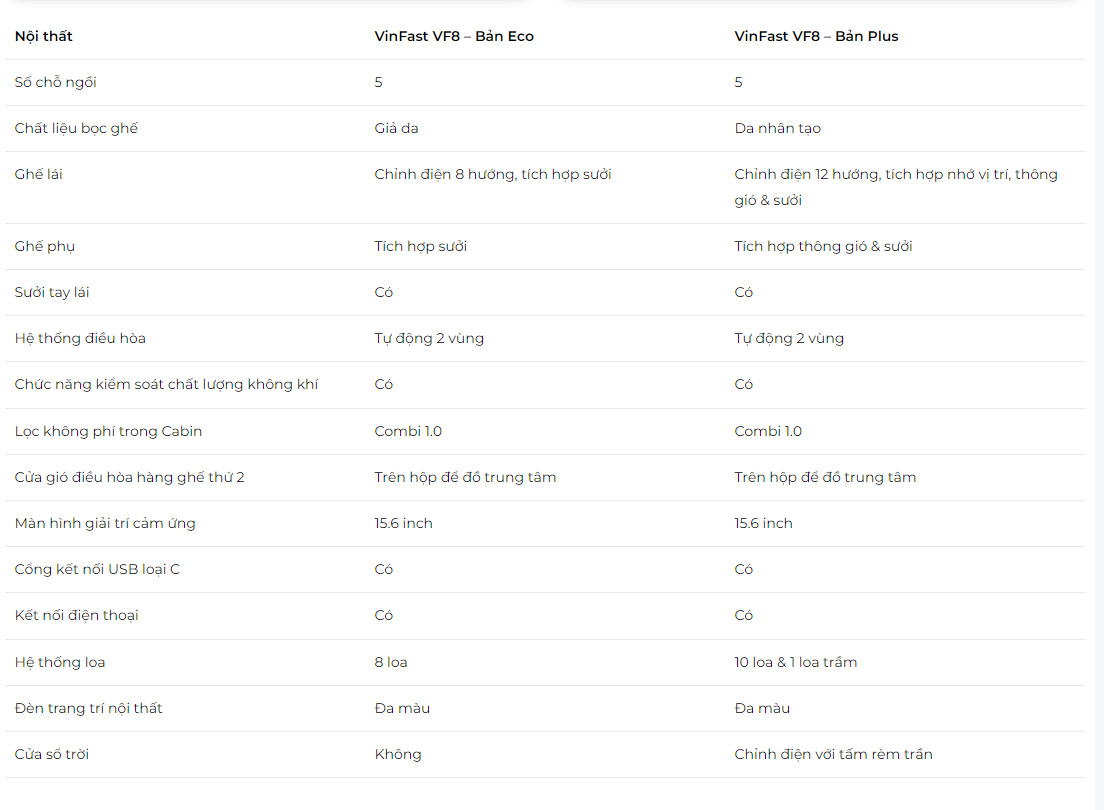Select the "Số chỗ ngồi" row label
The image size is (1104, 810).
56,82
